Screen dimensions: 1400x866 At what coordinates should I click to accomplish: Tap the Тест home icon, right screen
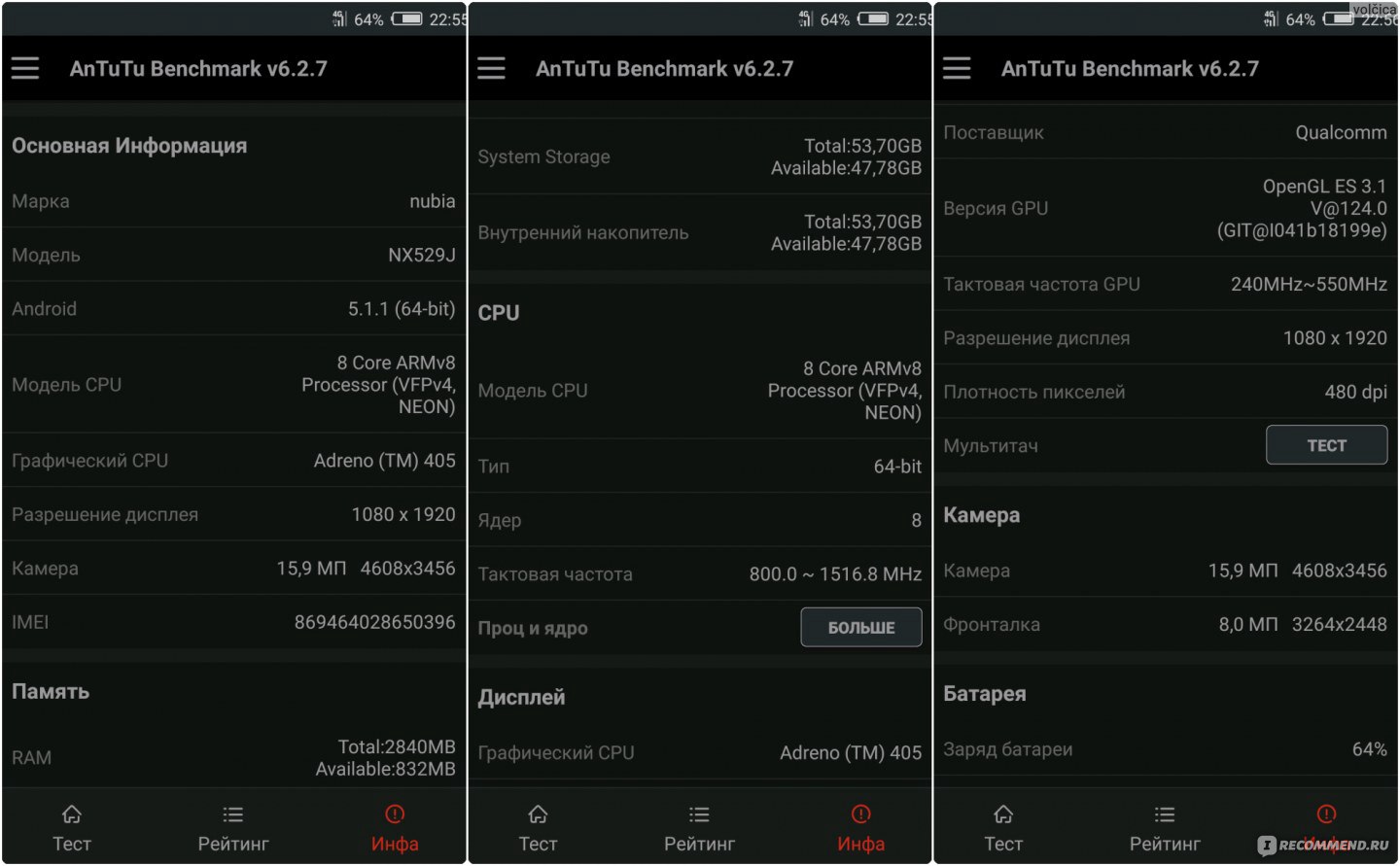pos(1003,814)
